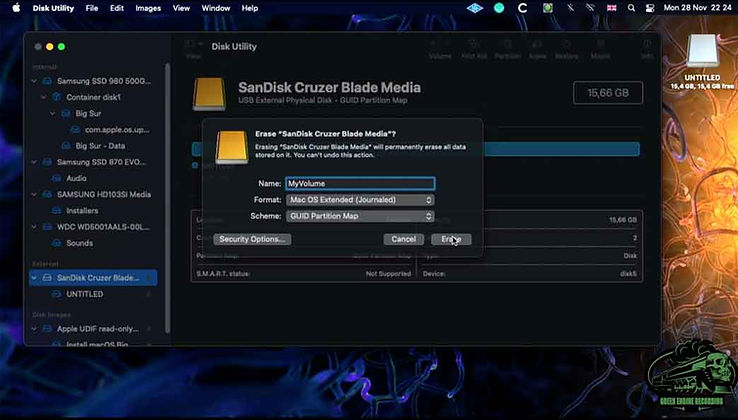
Task: Open the Apple menu
Action: (x=16, y=8)
